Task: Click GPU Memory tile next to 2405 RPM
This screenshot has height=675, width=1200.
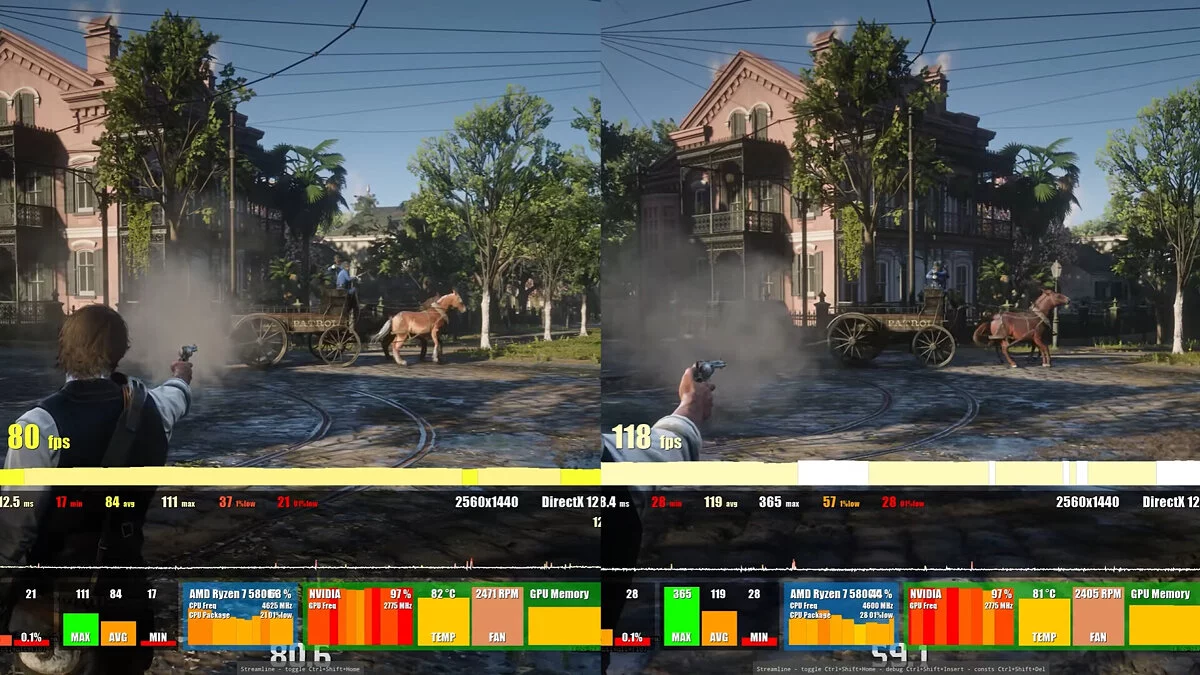Action: click(1163, 616)
